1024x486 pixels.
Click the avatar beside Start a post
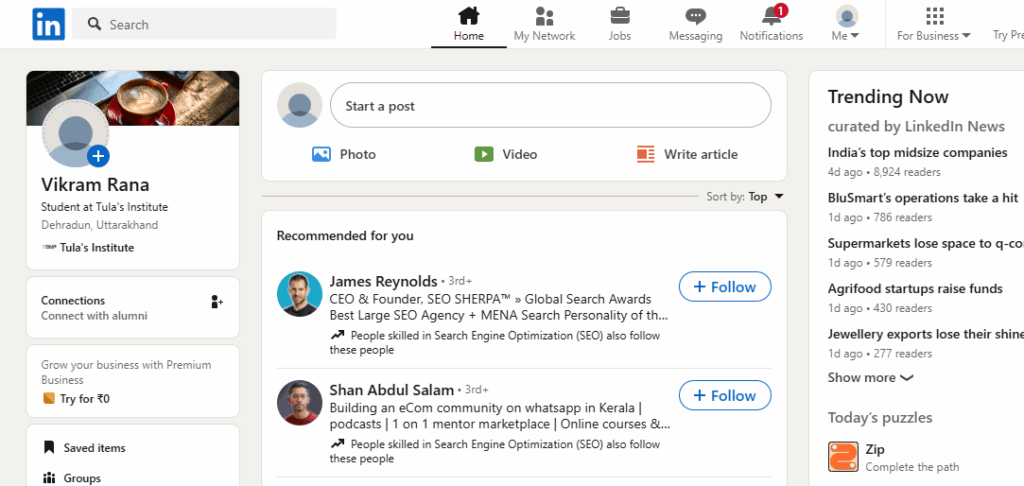pyautogui.click(x=300, y=105)
